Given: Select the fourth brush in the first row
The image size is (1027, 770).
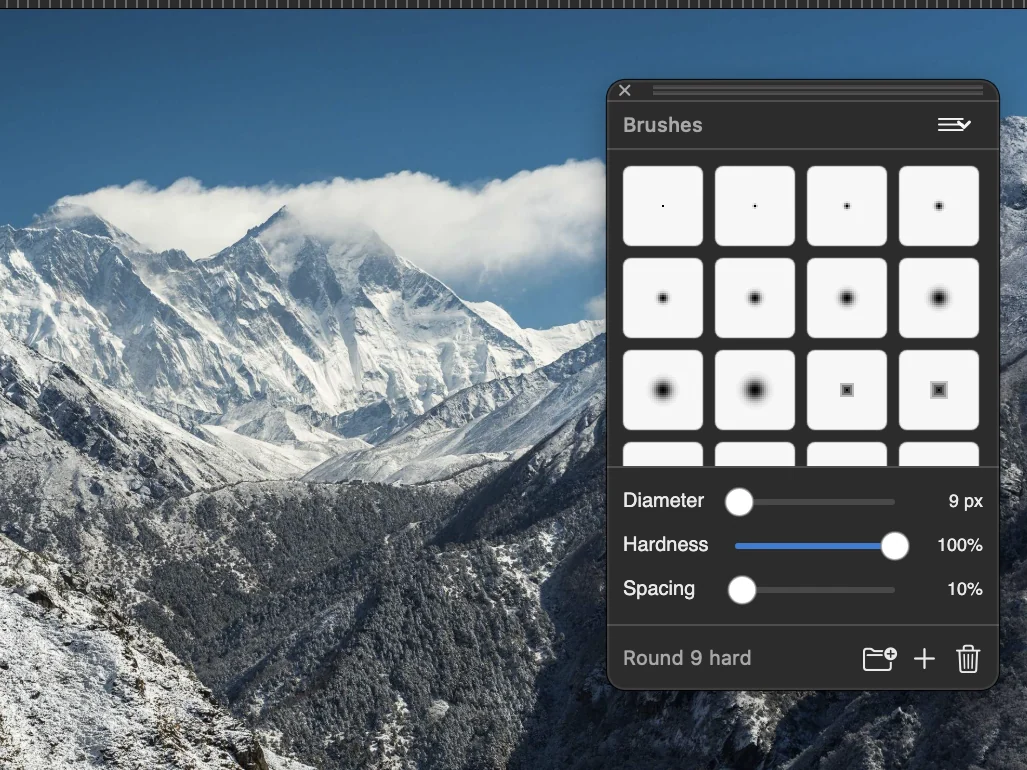Looking at the screenshot, I should (939, 206).
